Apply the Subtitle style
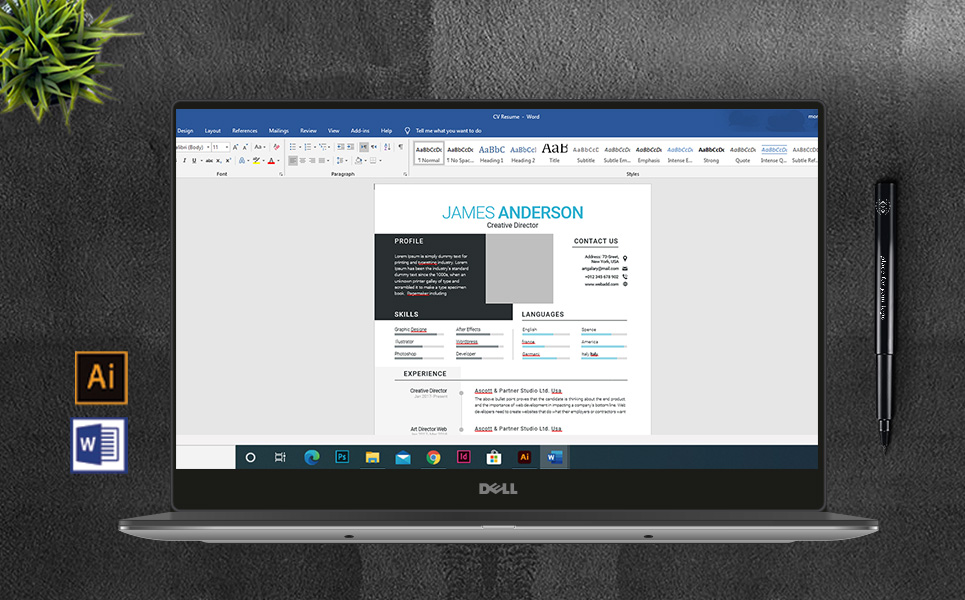The height and width of the screenshot is (600, 965). click(x=586, y=154)
